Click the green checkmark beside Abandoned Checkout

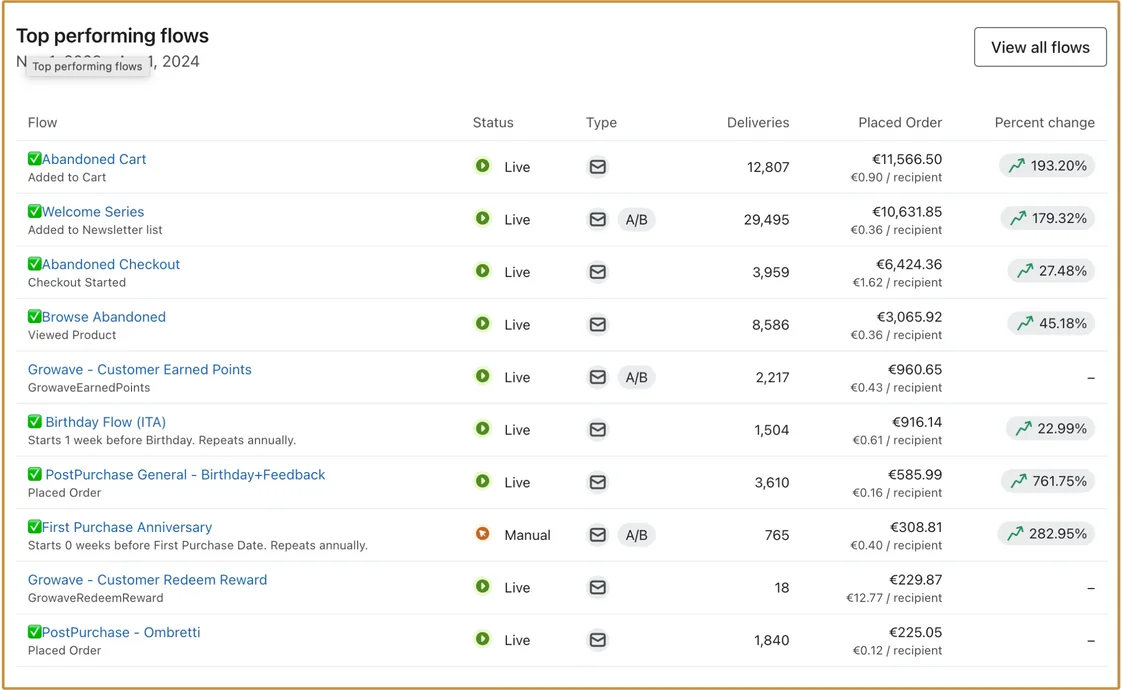pos(34,263)
